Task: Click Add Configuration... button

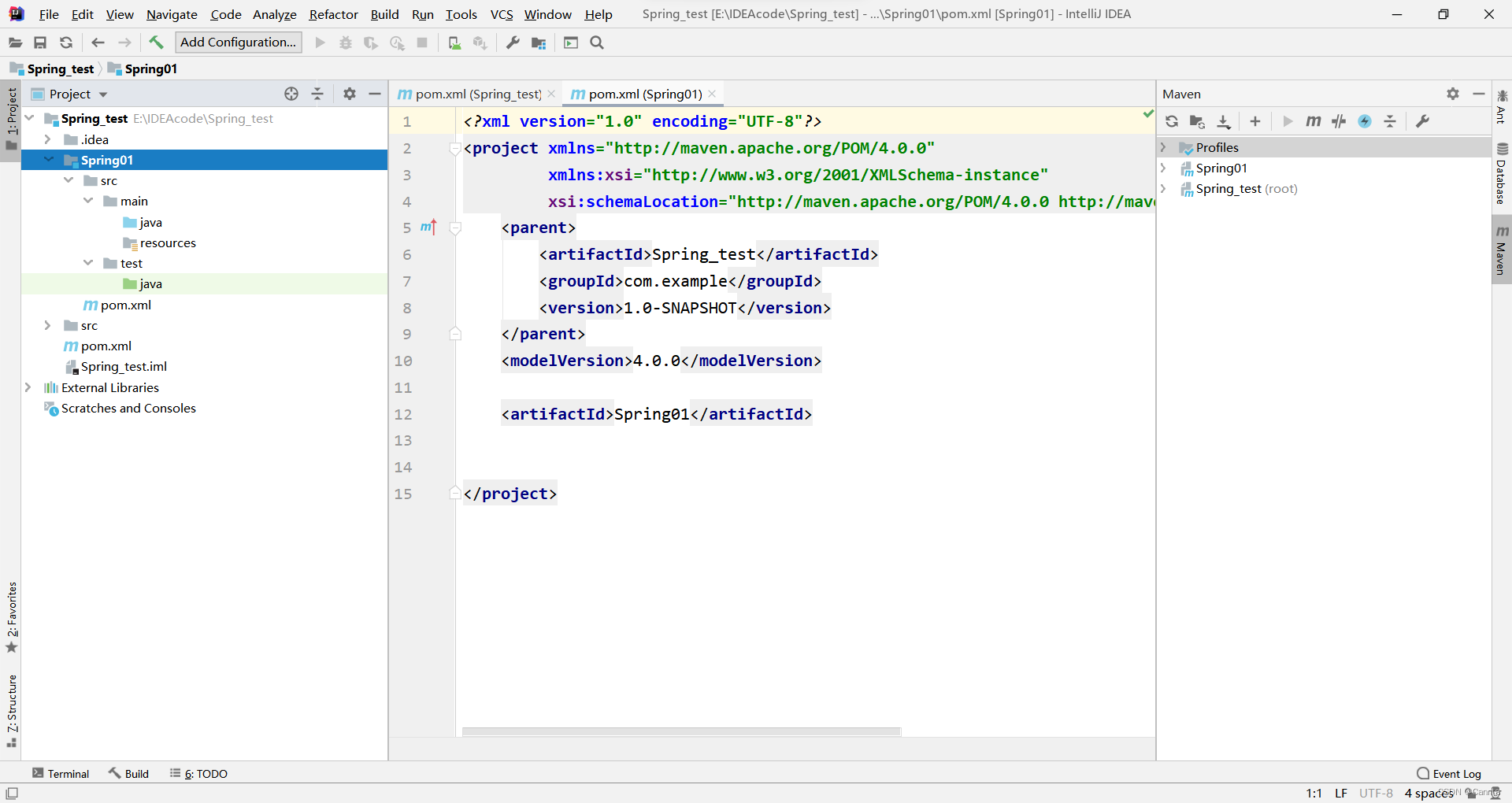Action: [238, 43]
